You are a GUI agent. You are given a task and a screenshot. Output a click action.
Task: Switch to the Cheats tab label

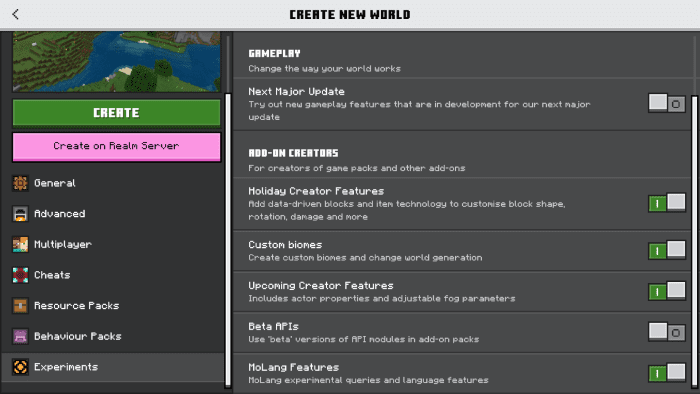point(52,275)
